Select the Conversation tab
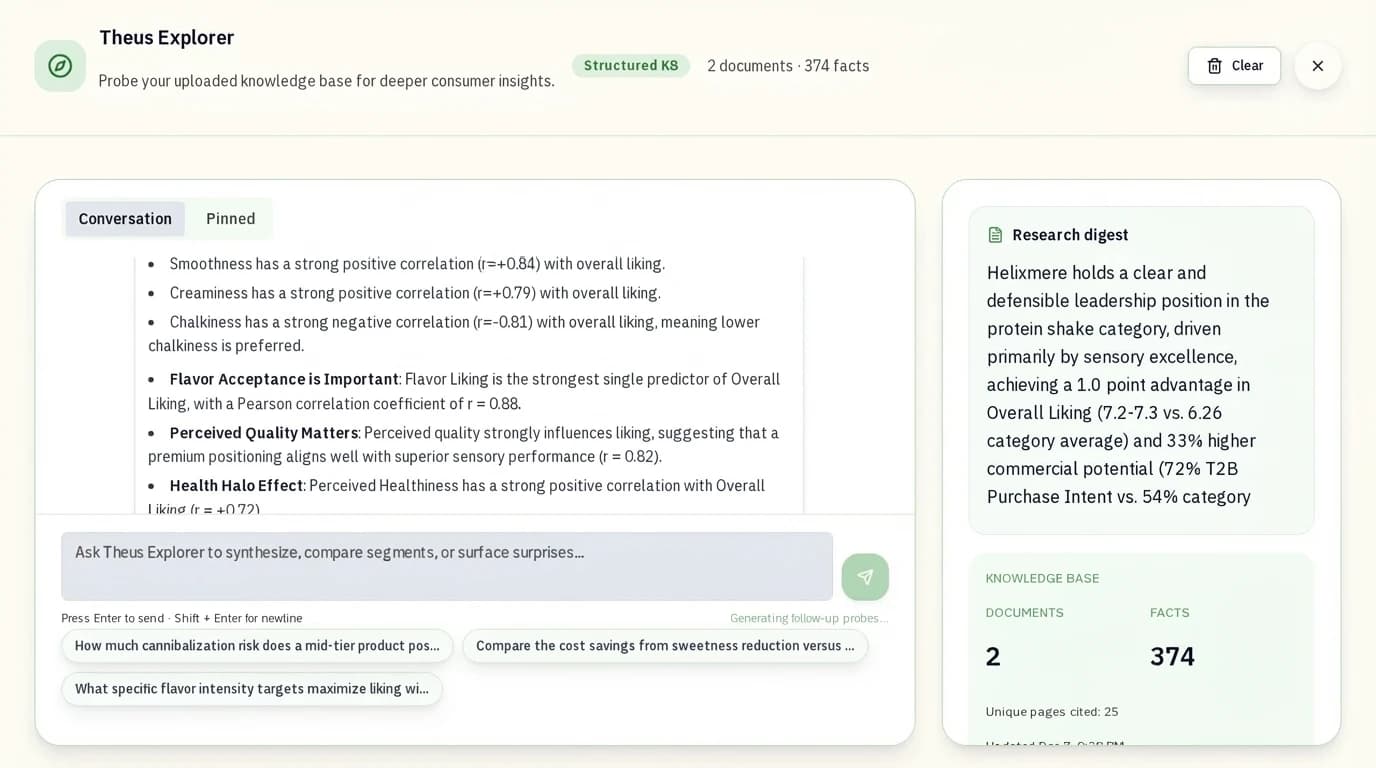 pos(124,218)
